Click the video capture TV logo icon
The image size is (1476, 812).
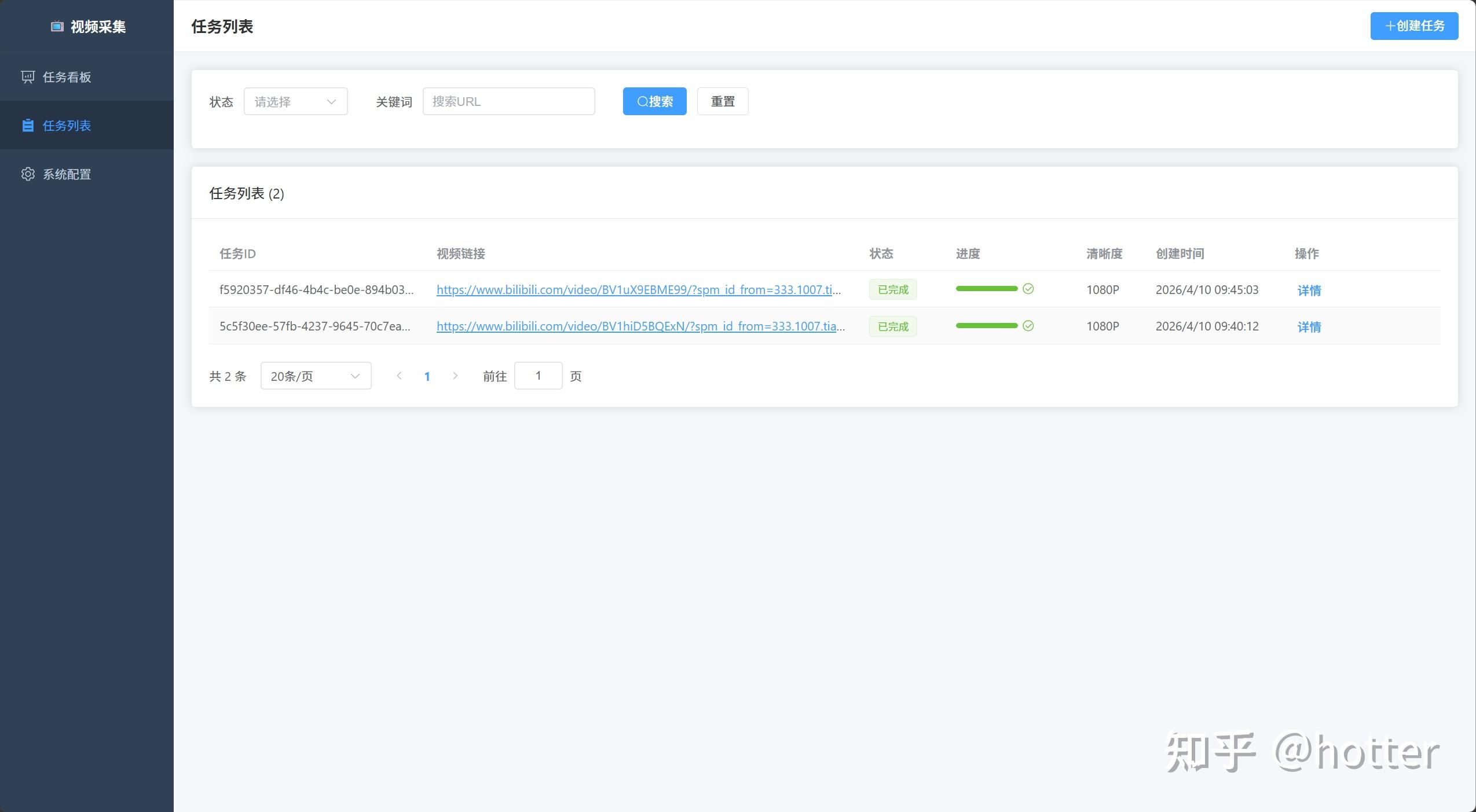click(57, 26)
